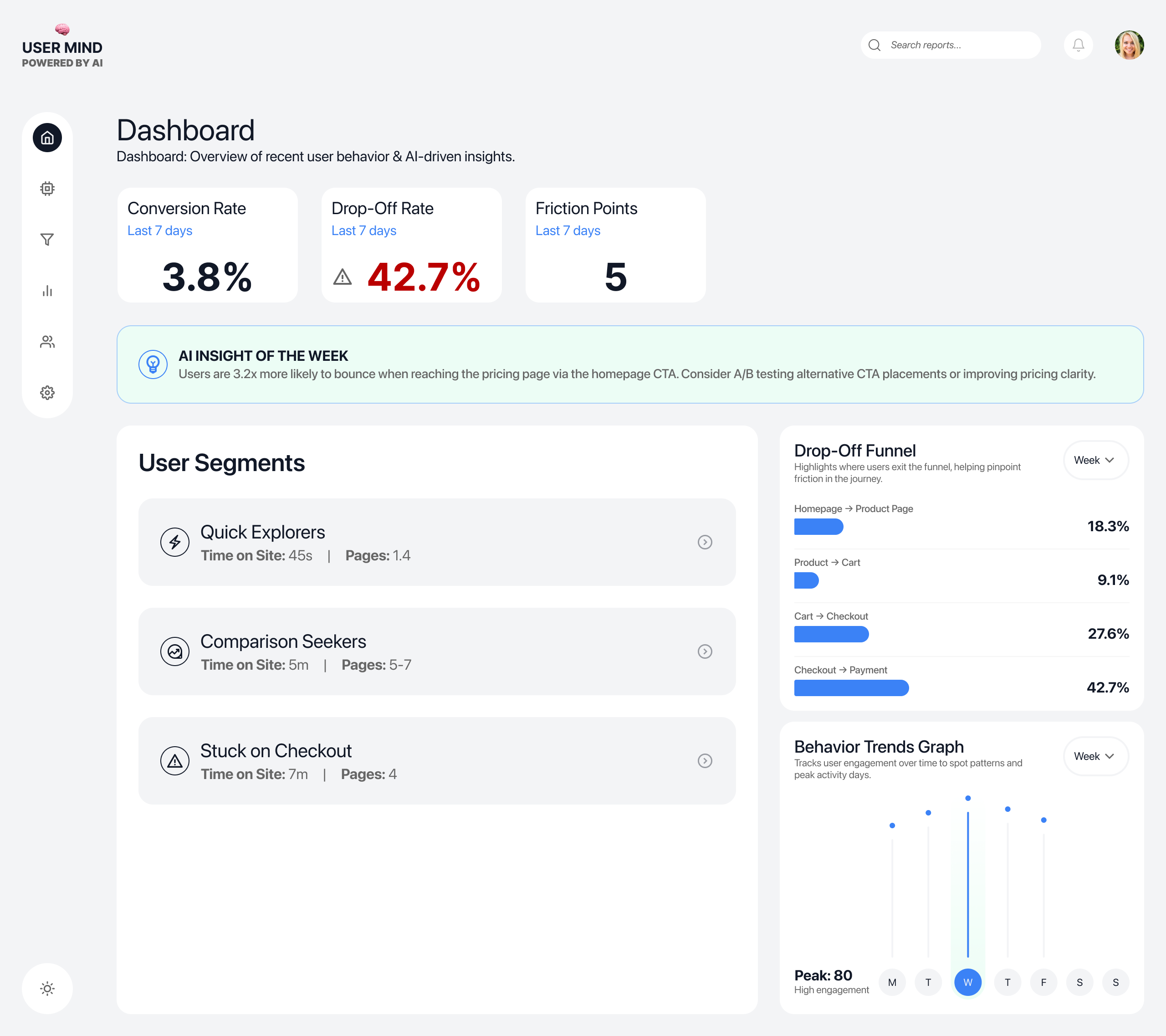Open the Week dropdown on Behavior Trends Graph
1166x1036 pixels.
click(x=1096, y=756)
